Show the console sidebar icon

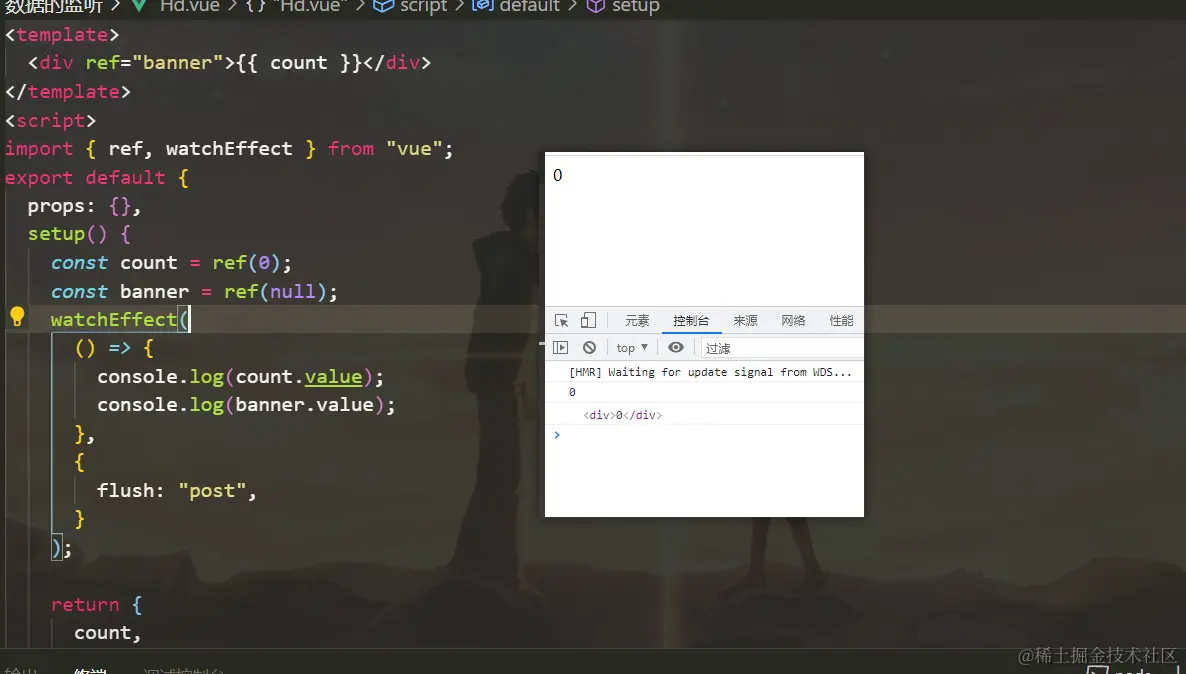[x=560, y=348]
